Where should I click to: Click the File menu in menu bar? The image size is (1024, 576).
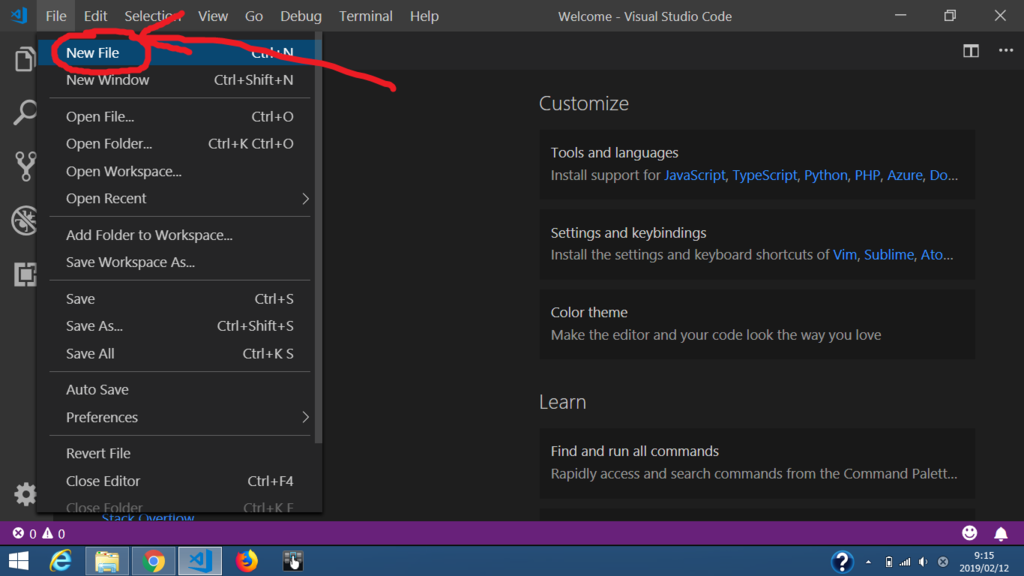[x=56, y=16]
